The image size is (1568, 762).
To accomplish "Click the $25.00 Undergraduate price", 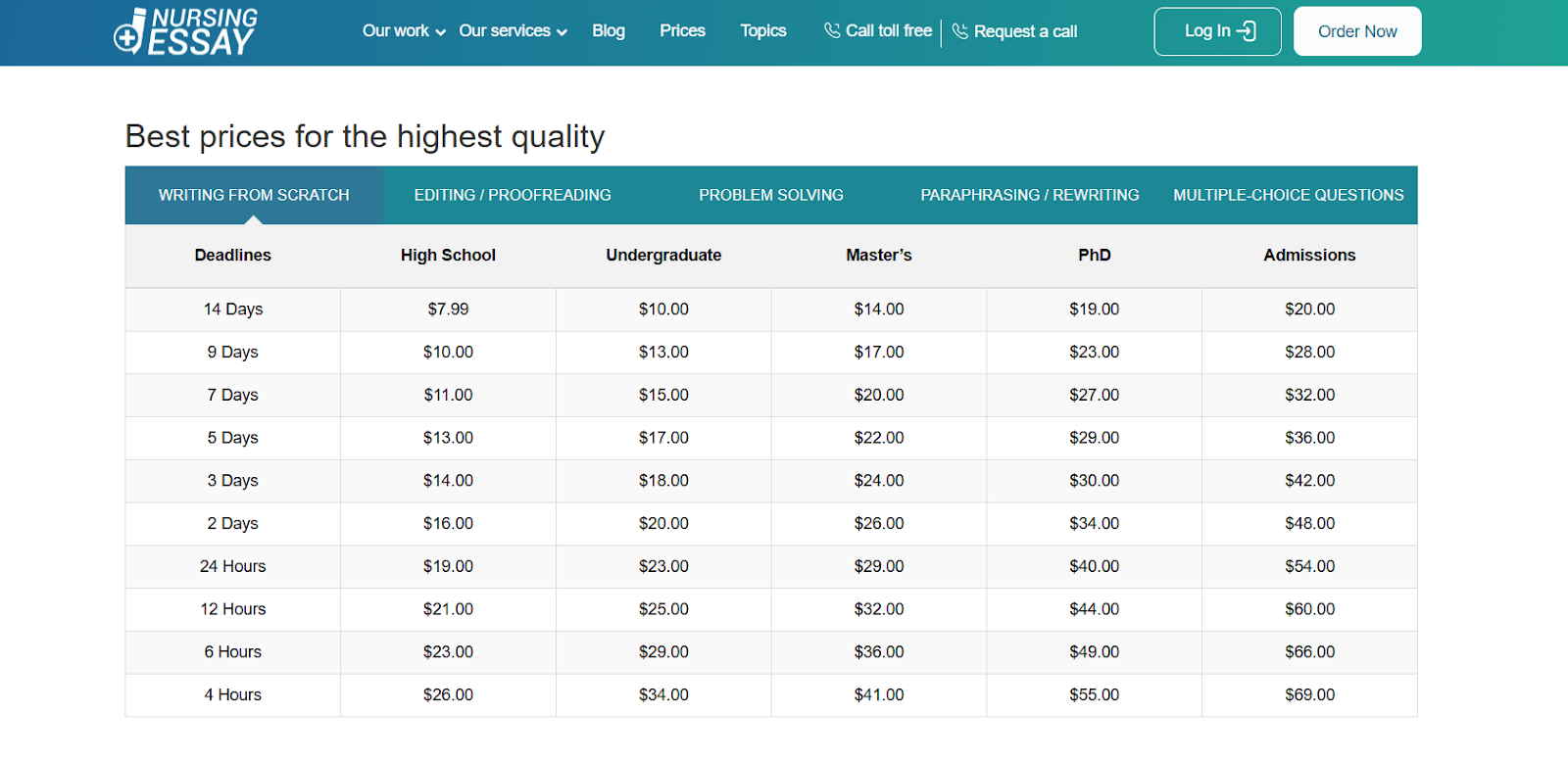I will [x=663, y=609].
